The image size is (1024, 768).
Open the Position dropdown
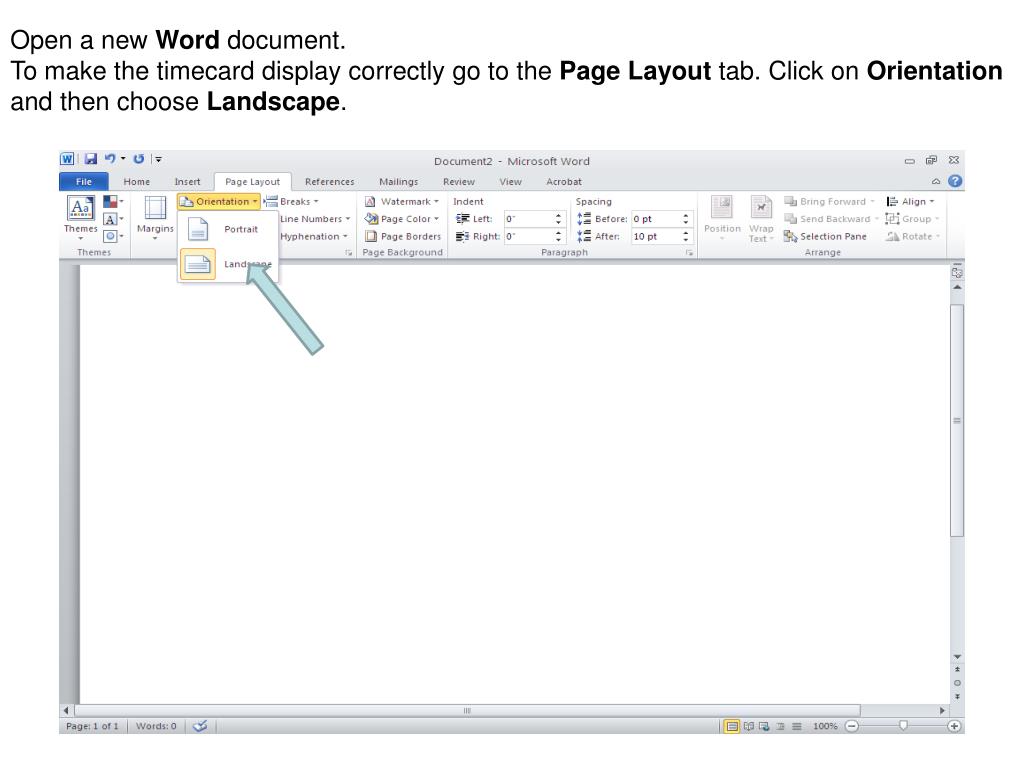pyautogui.click(x=722, y=218)
